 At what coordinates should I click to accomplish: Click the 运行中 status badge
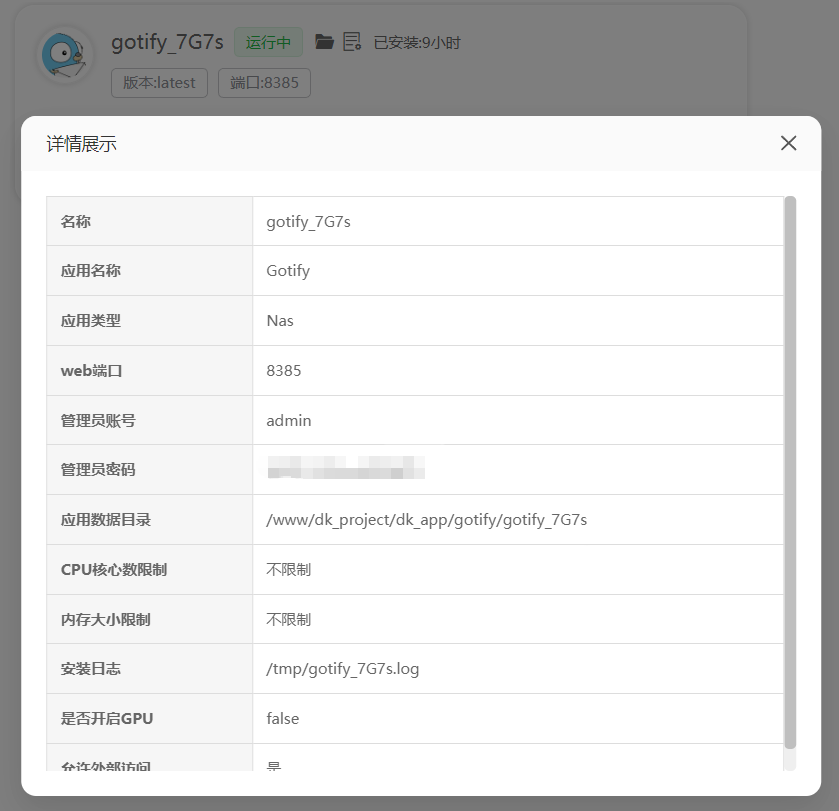(x=269, y=42)
